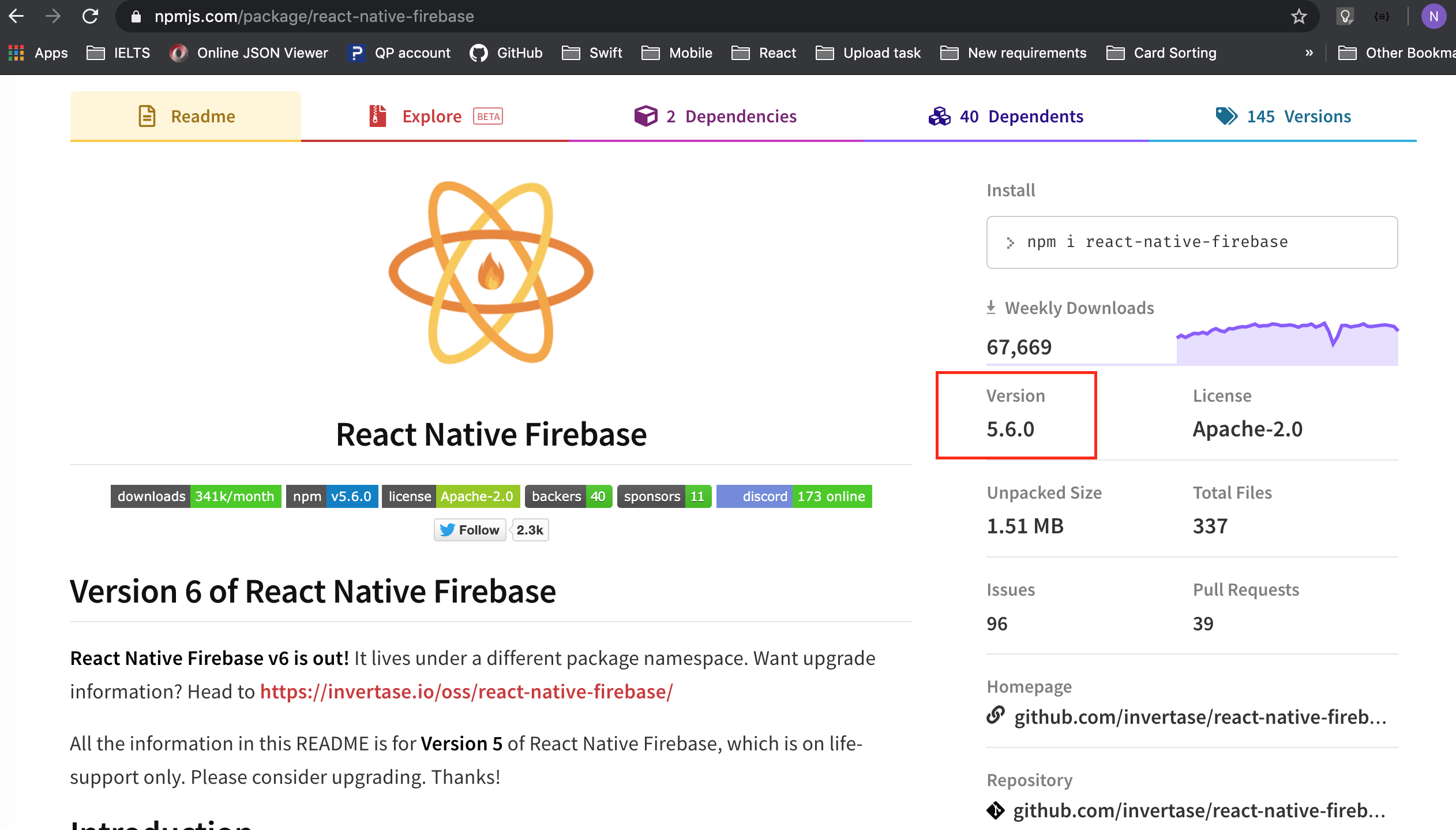Click the download arrow beside Weekly Downloads

992,307
